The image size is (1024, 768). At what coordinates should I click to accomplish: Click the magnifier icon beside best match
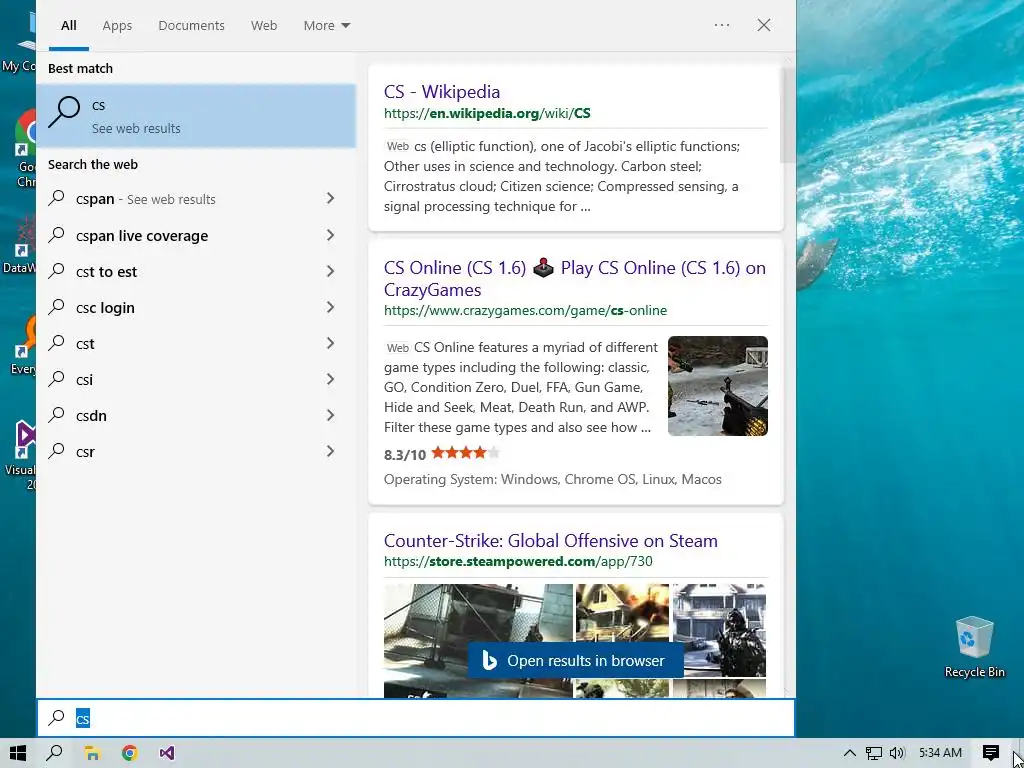(x=64, y=112)
